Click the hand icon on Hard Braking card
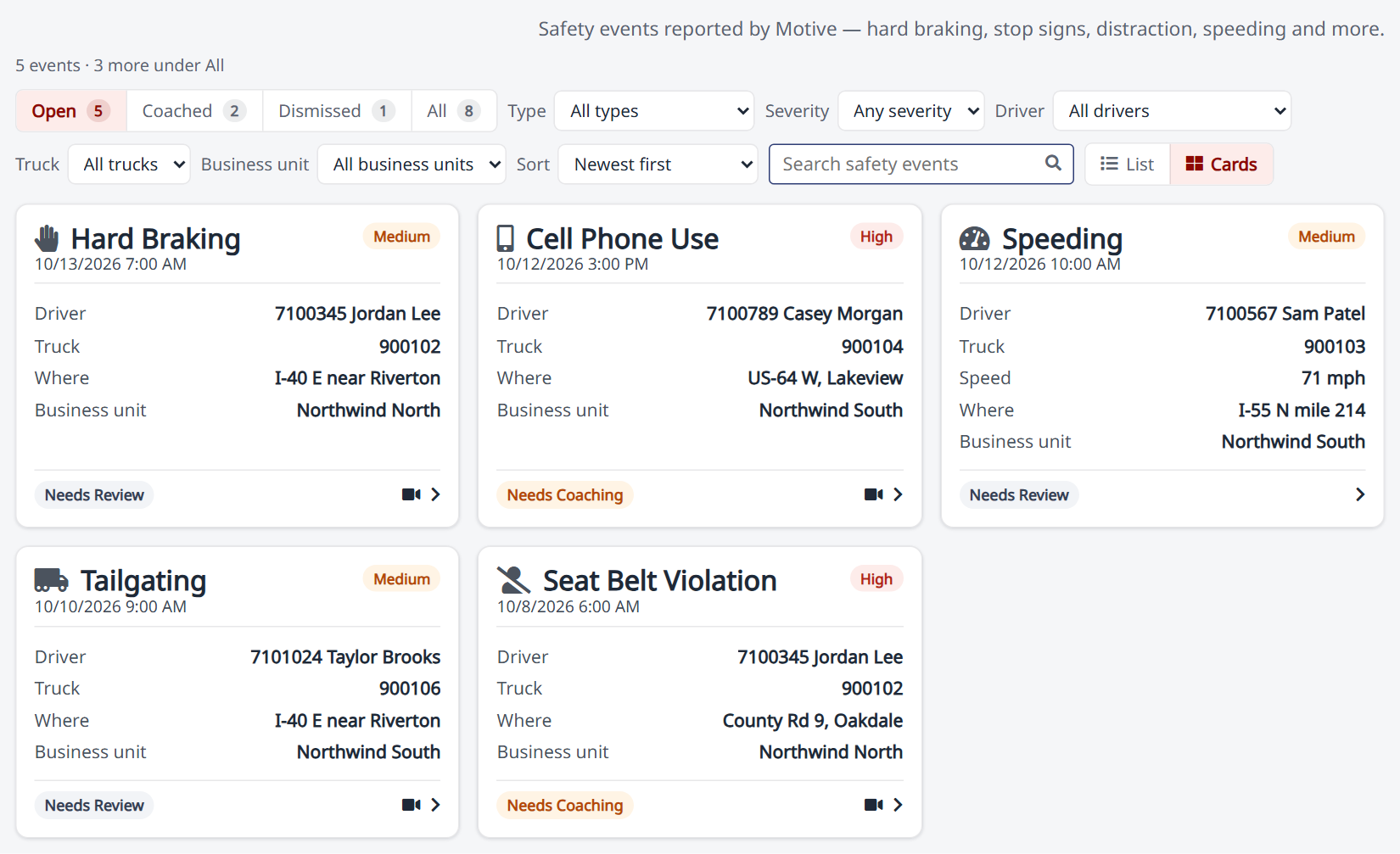Viewport: 1400px width, 854px height. pyautogui.click(x=47, y=238)
